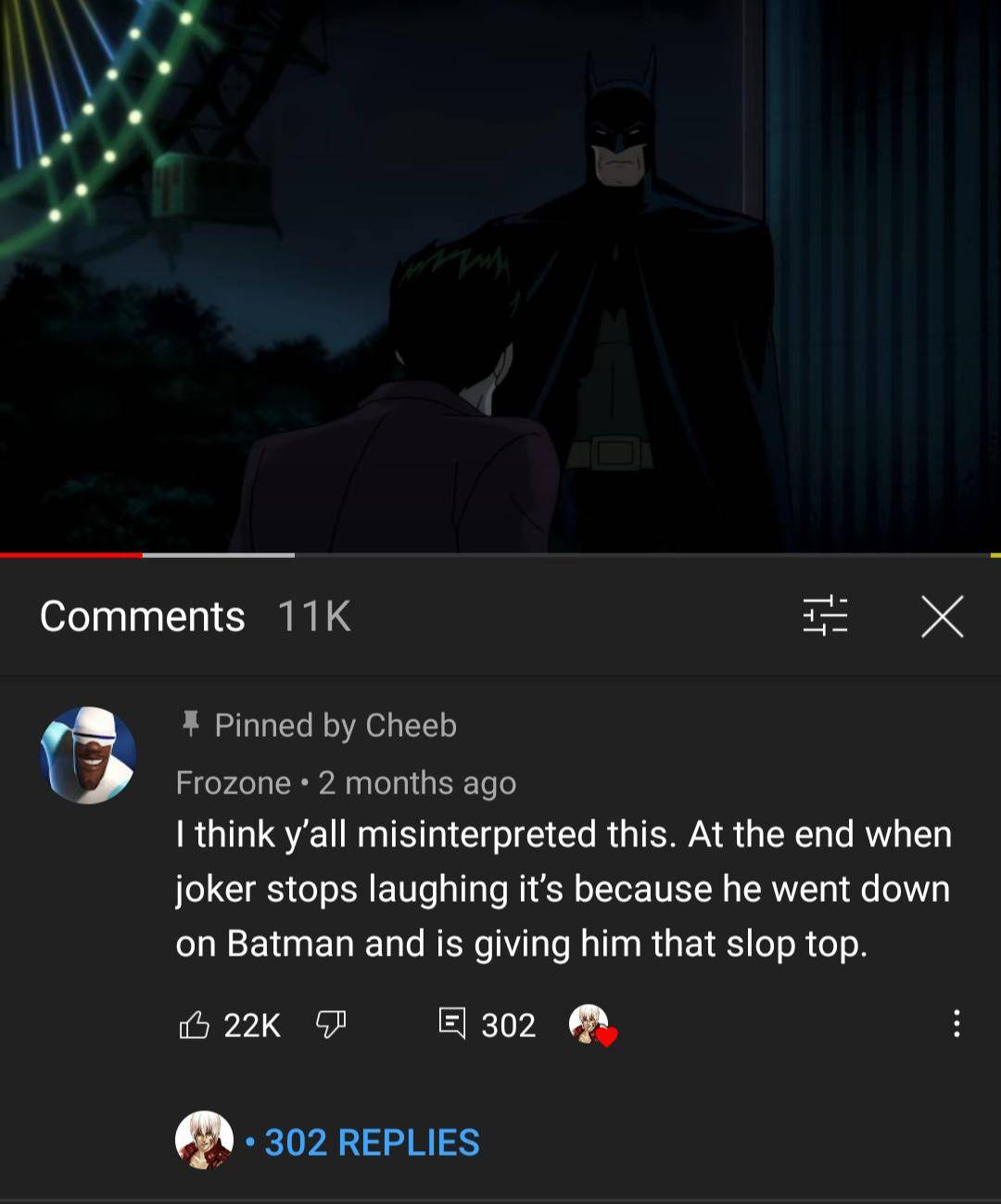Select the pinned comment text
The height and width of the screenshot is (1204, 1001).
[x=556, y=888]
